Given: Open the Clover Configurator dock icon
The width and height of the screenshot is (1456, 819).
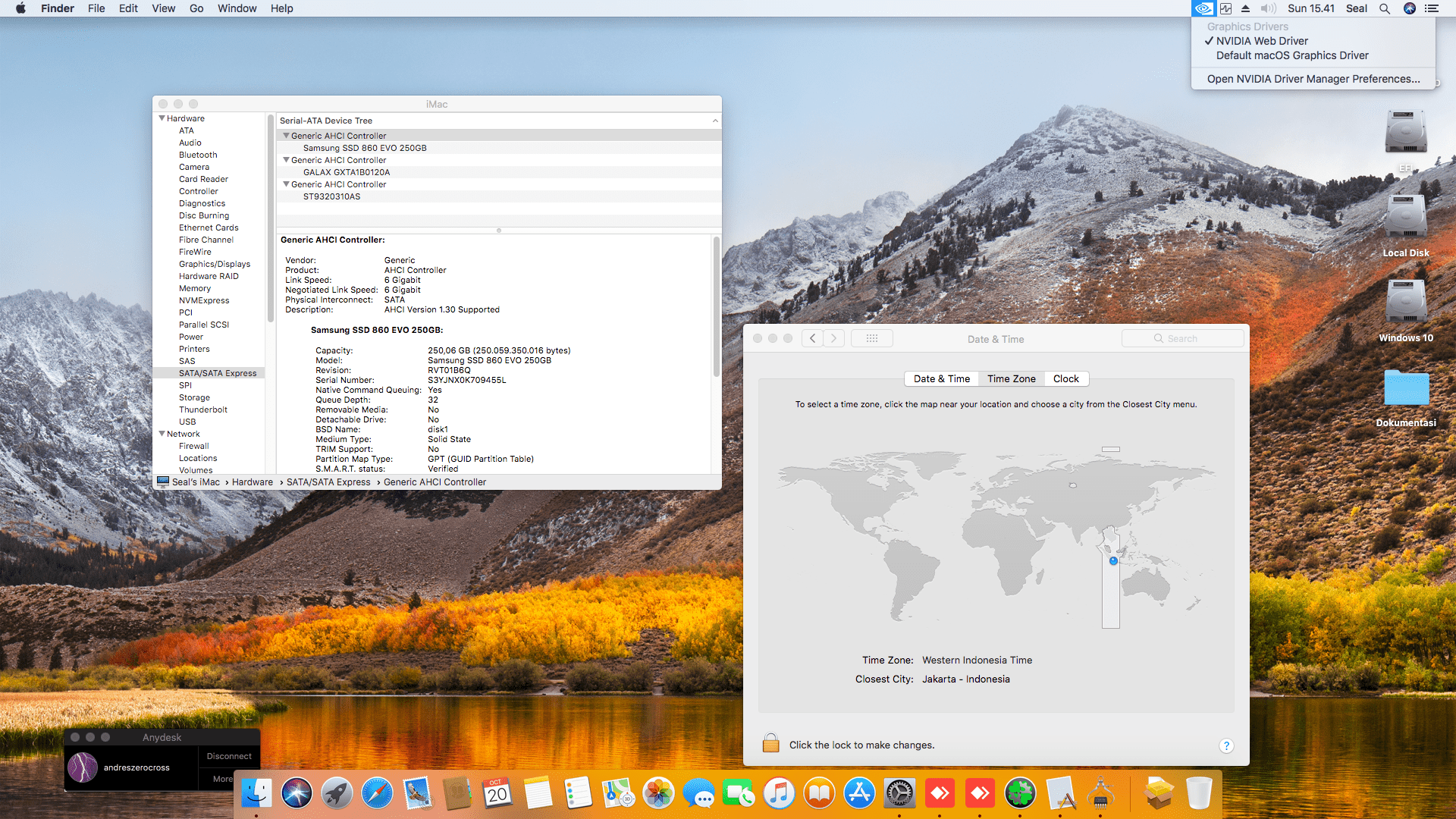Looking at the screenshot, I should [1020, 794].
